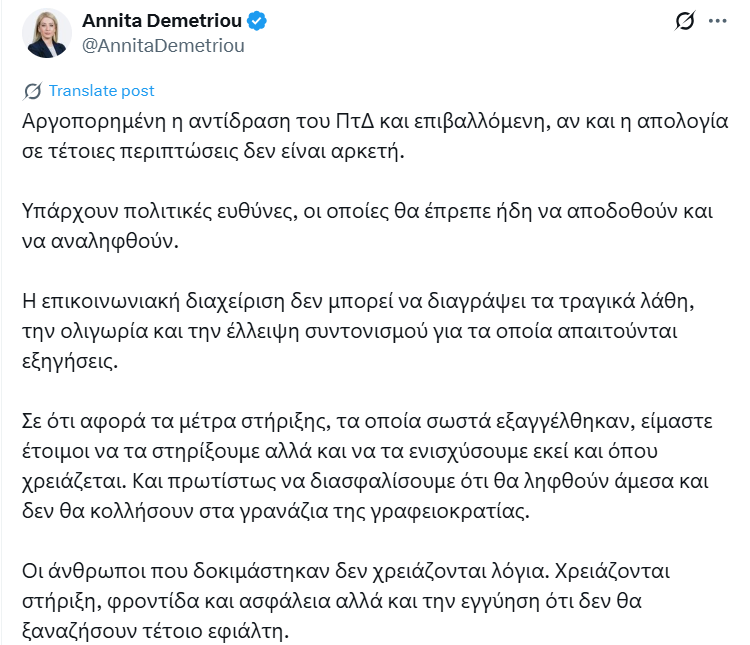This screenshot has width=750, height=645.
Task: Click the first paragraph starting with Αργοπορημένη
Action: 375,136
